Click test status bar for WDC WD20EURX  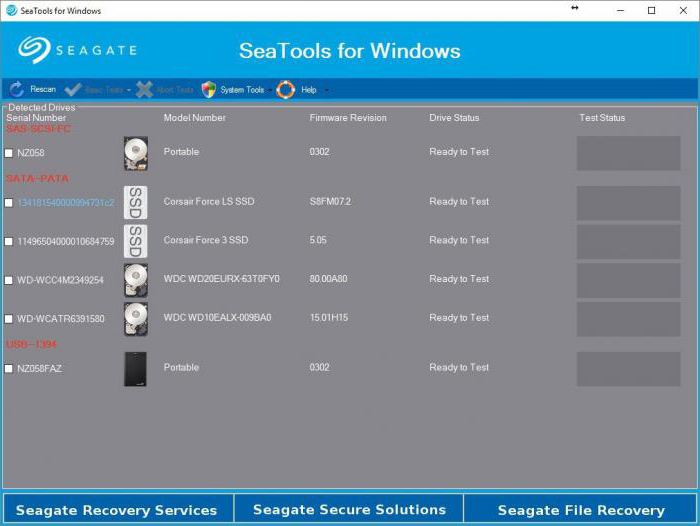coord(629,280)
